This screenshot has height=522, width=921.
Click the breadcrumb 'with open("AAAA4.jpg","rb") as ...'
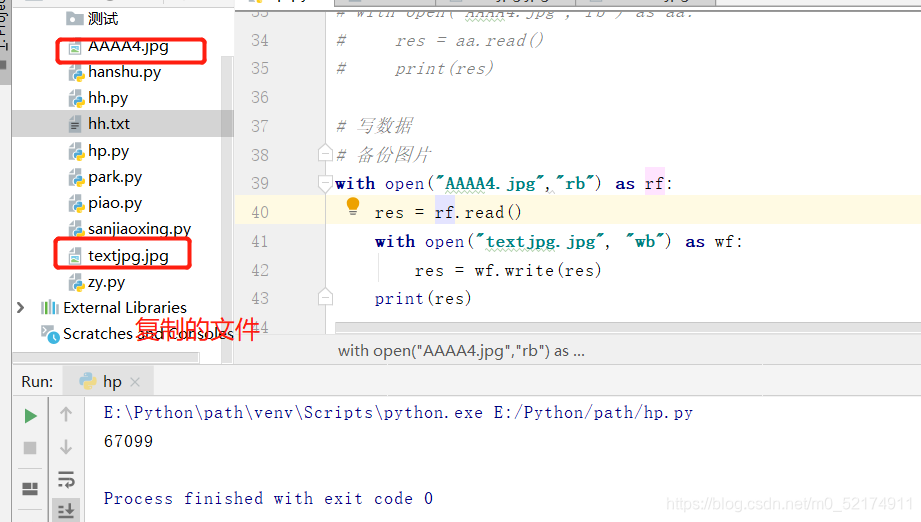pos(461,351)
